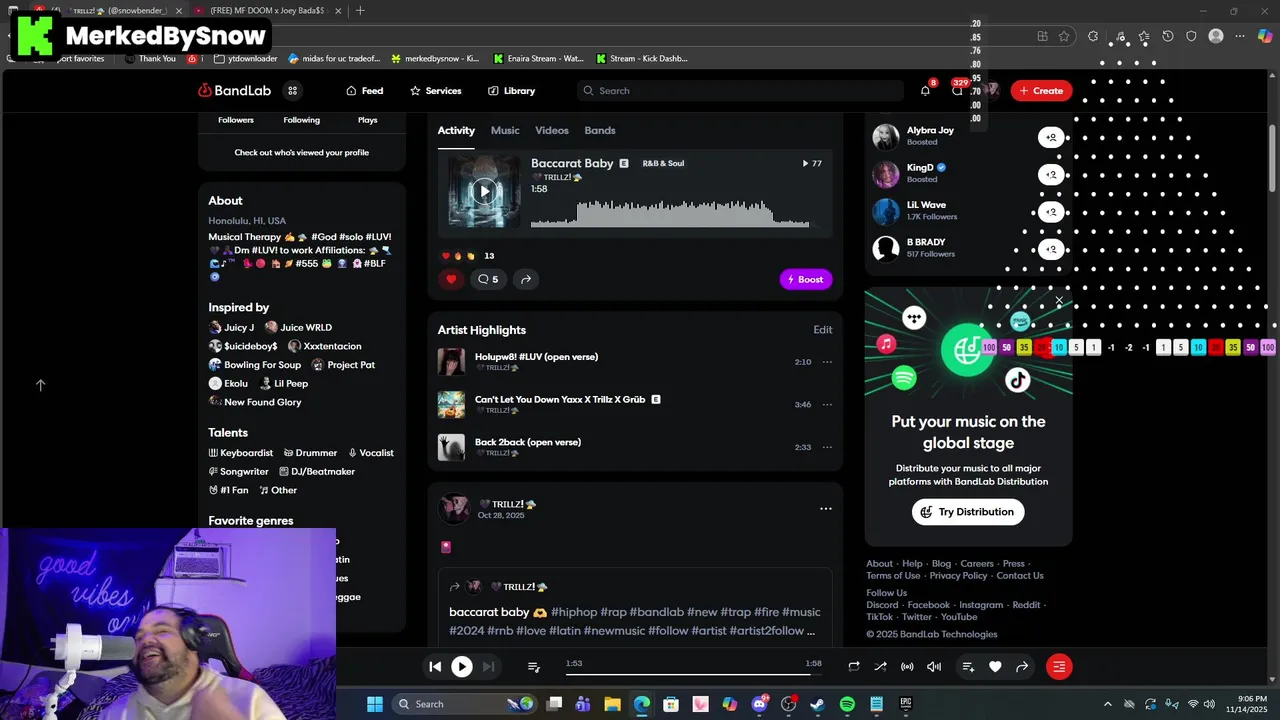Open the TRILLZ! Oct 28 post menu
1280x720 pixels.
point(826,509)
